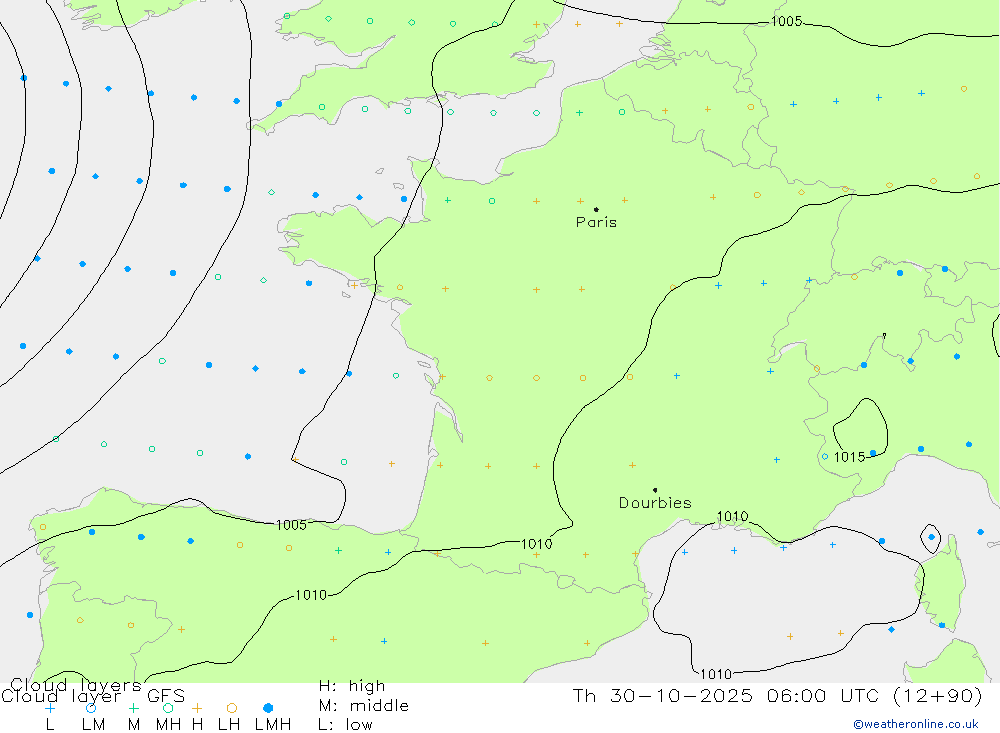
Task: Open the weatheronline.co.uk copyright link
Action: point(916,724)
